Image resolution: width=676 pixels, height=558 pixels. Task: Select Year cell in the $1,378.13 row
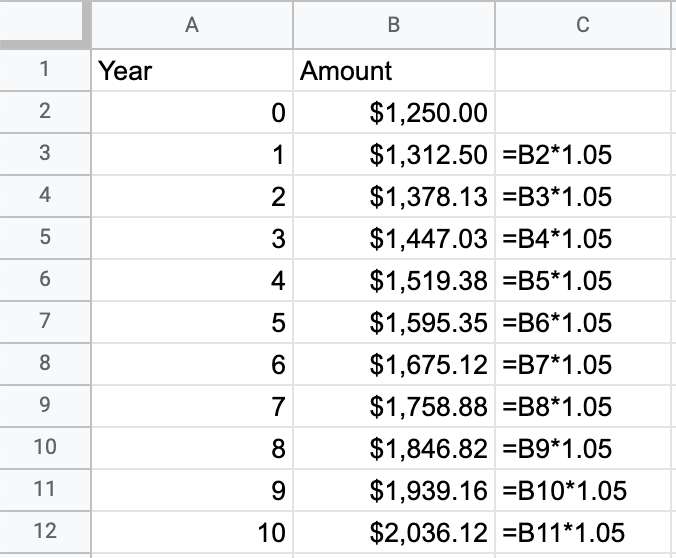192,196
